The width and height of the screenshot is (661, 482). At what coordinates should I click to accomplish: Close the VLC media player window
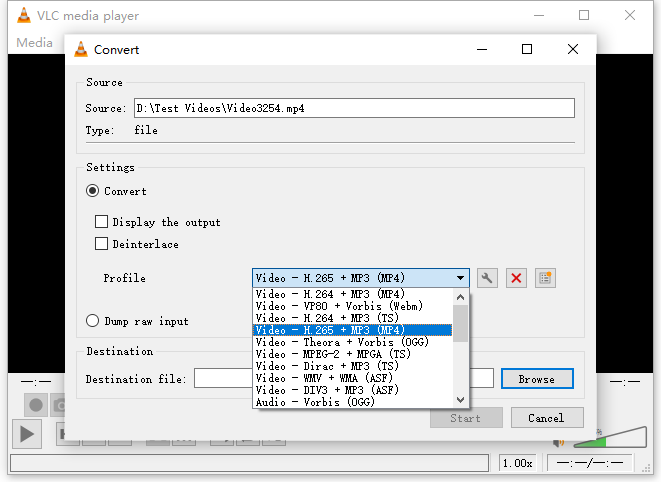pyautogui.click(x=630, y=15)
